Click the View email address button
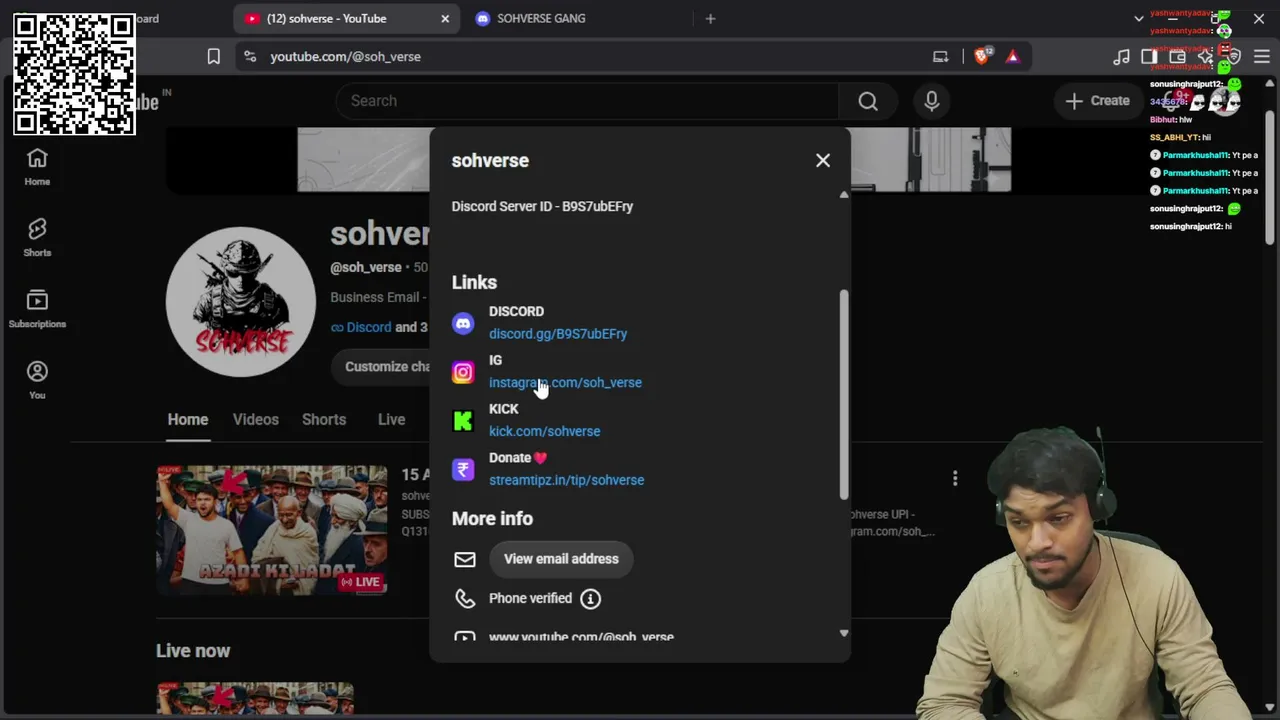Viewport: 1280px width, 720px height. click(561, 559)
